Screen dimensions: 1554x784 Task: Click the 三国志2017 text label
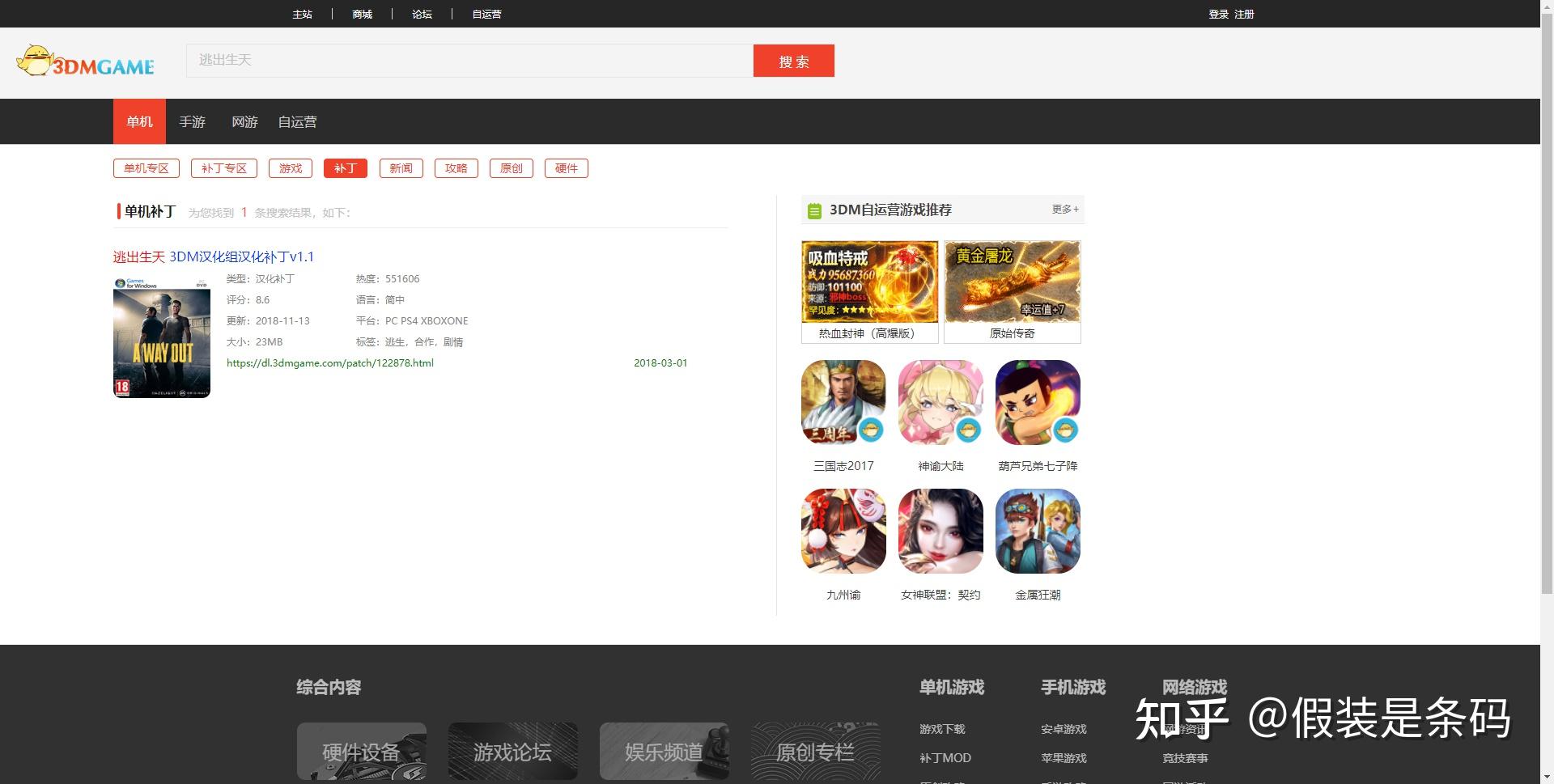tap(843, 466)
